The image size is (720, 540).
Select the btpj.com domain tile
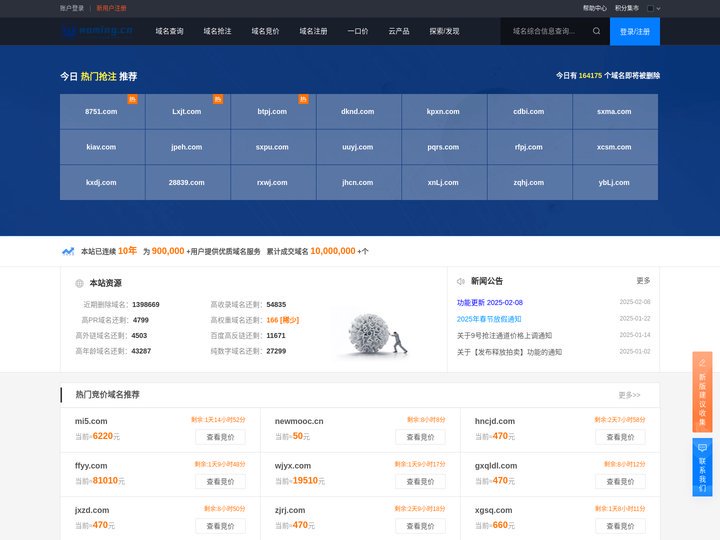pos(274,112)
